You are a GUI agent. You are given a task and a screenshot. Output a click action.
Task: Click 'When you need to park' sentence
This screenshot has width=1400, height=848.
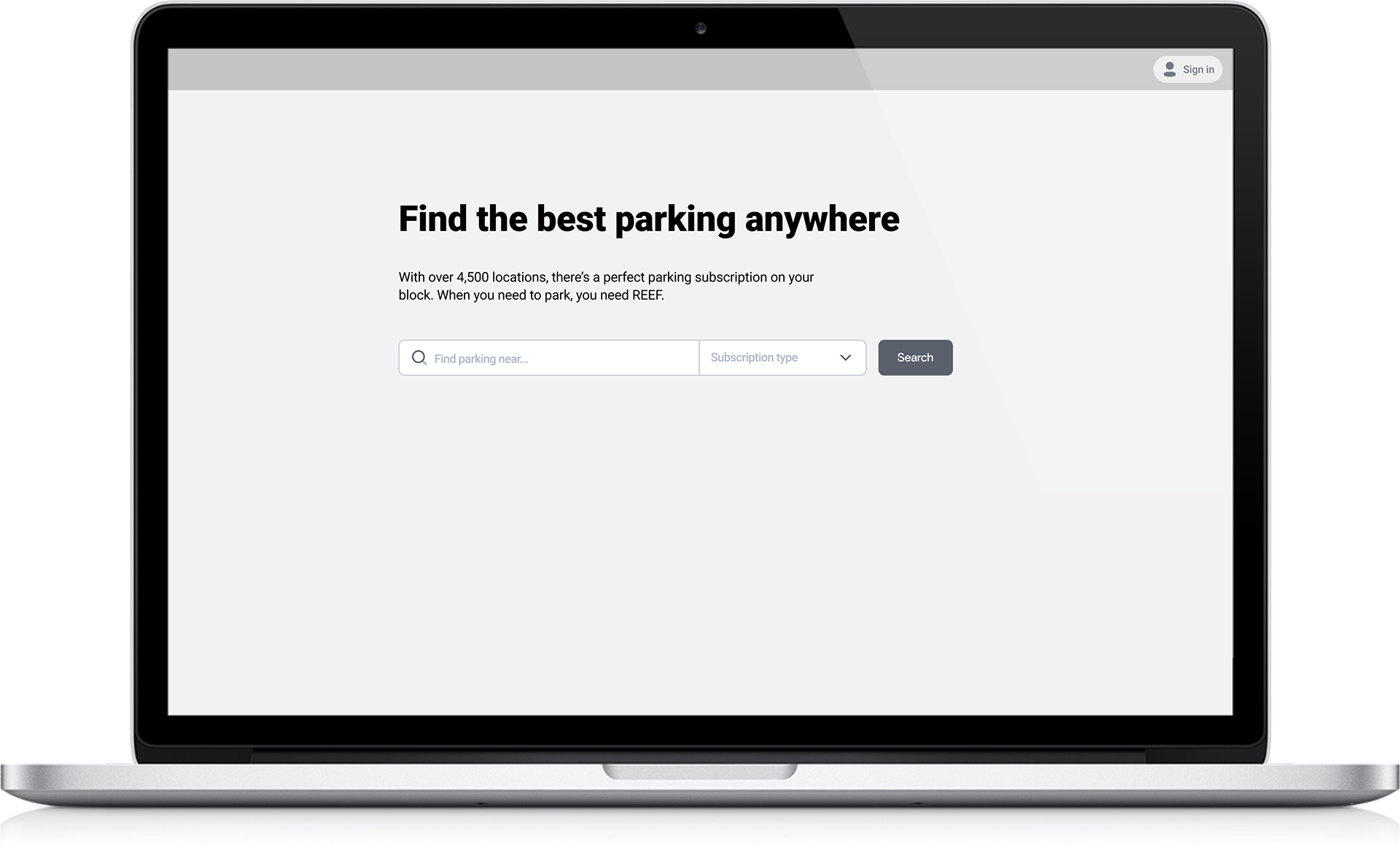point(505,295)
